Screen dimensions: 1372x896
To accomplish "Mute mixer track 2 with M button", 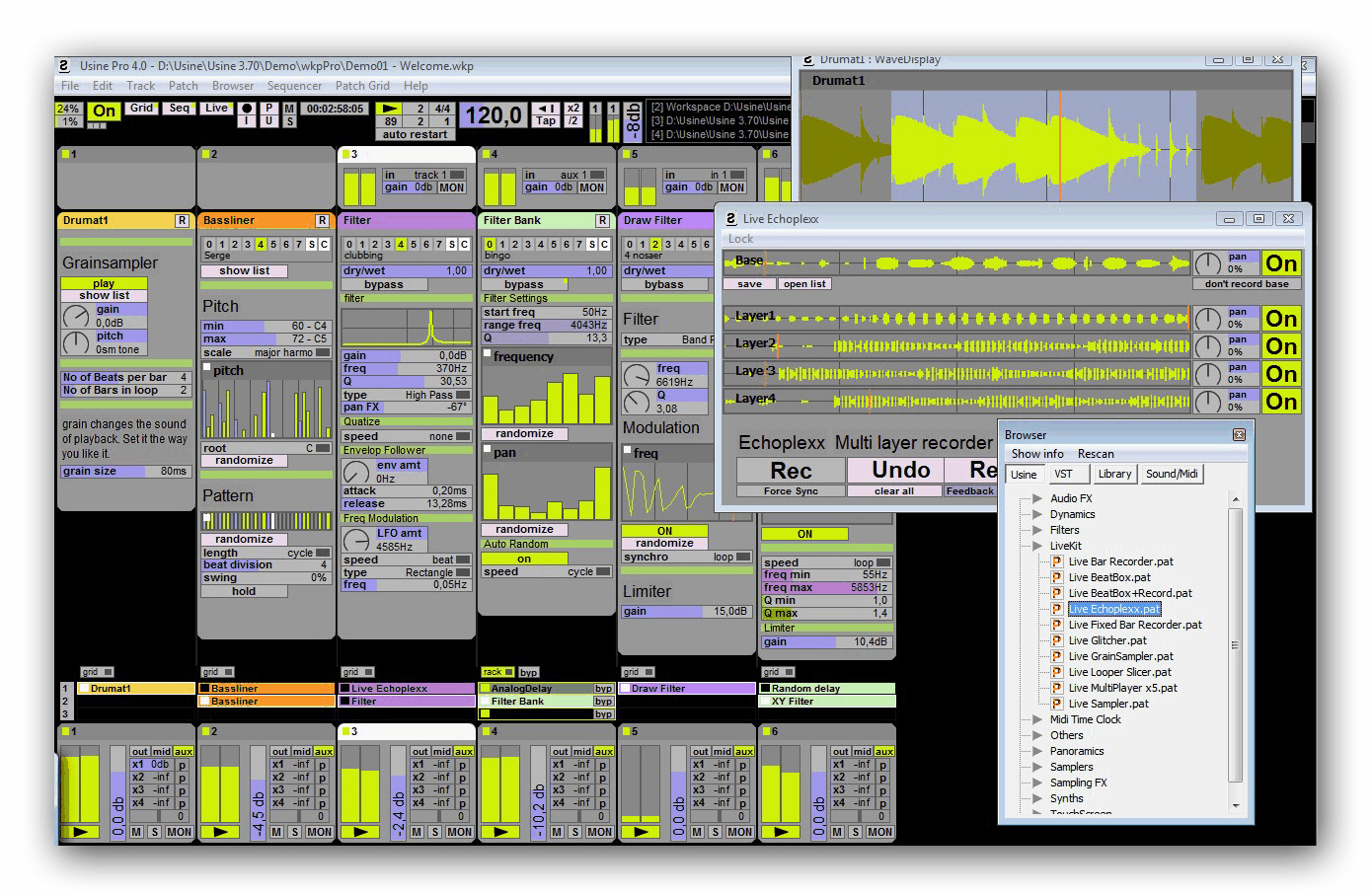I will coord(277,832).
